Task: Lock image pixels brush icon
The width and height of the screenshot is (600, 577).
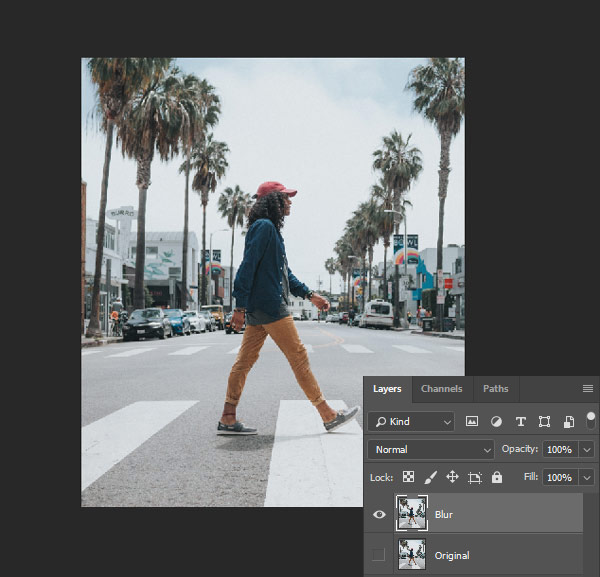Action: (430, 478)
